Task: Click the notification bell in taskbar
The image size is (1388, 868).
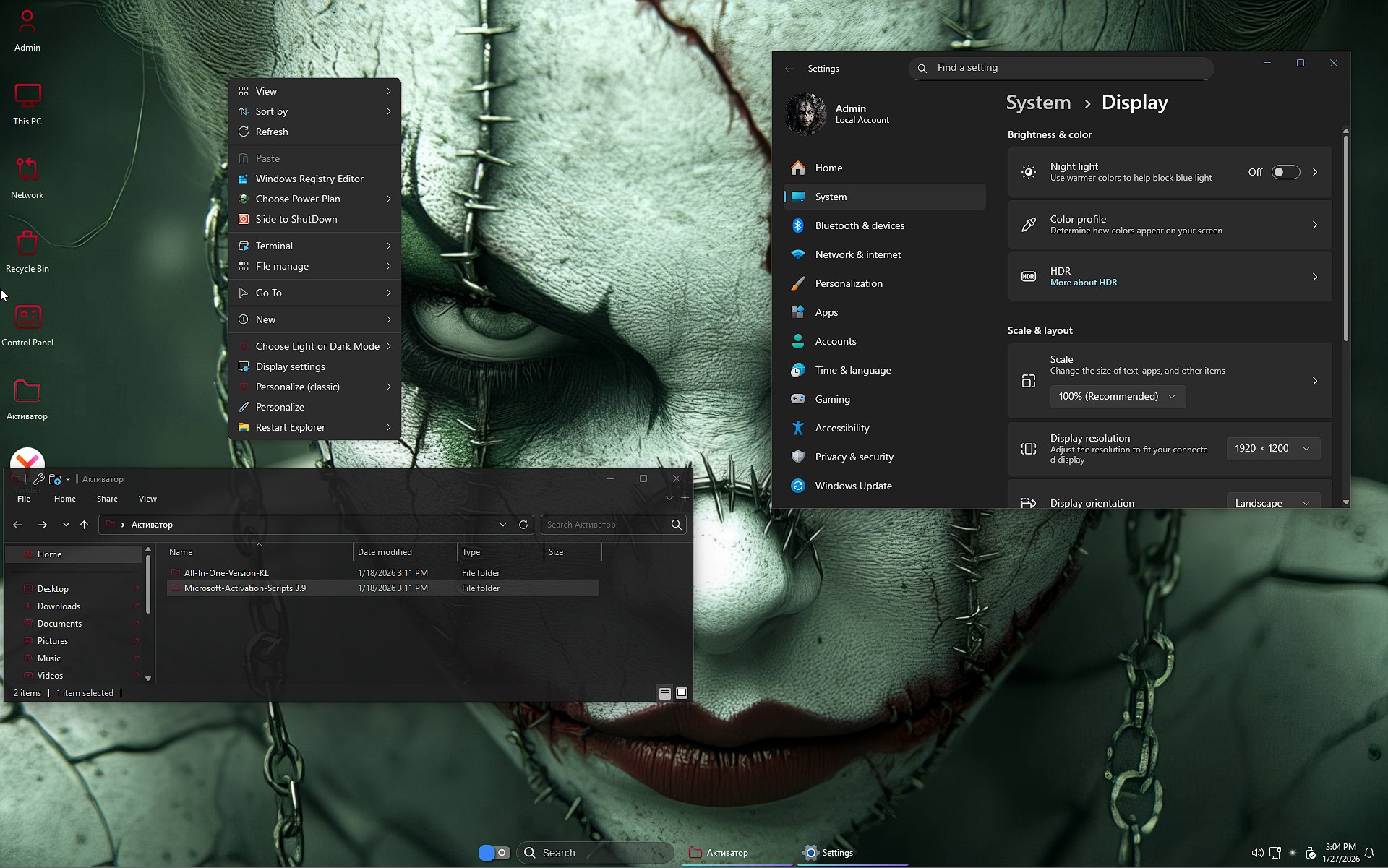Action: [x=1369, y=853]
